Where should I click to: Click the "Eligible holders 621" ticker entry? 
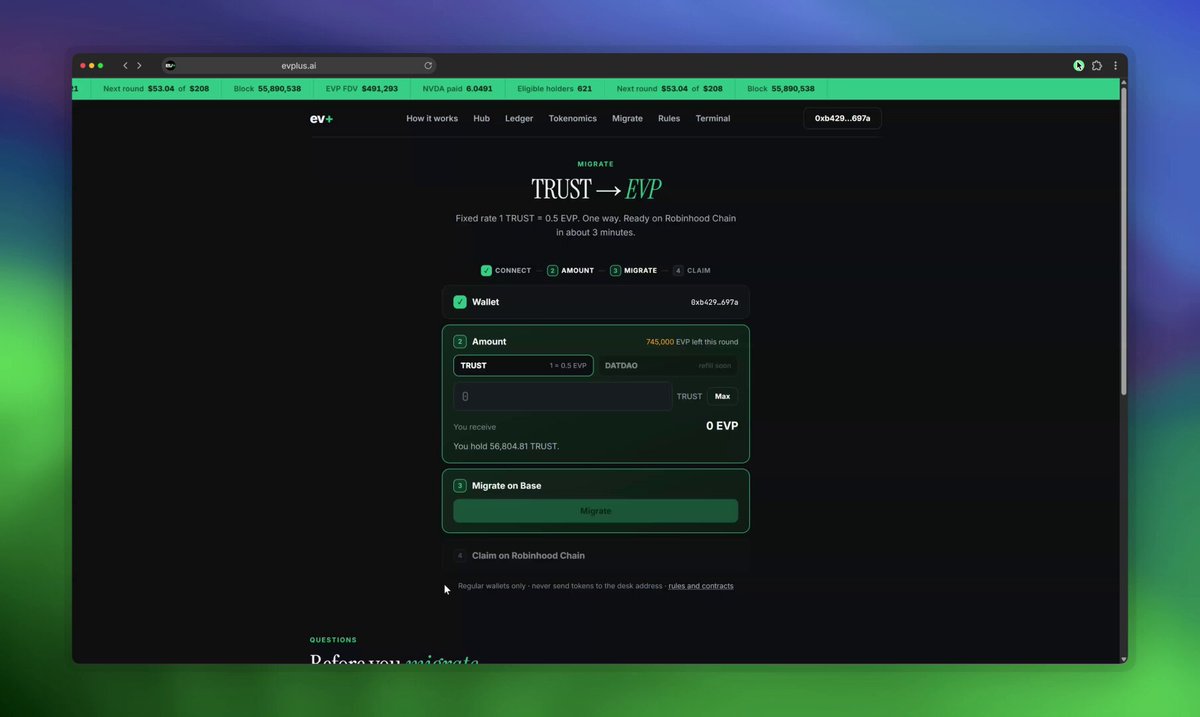(555, 89)
